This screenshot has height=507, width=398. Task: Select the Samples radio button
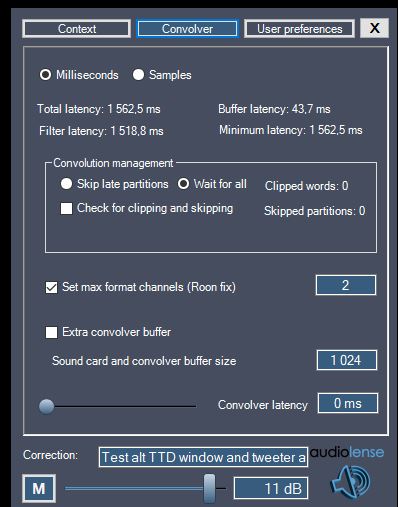tap(138, 75)
